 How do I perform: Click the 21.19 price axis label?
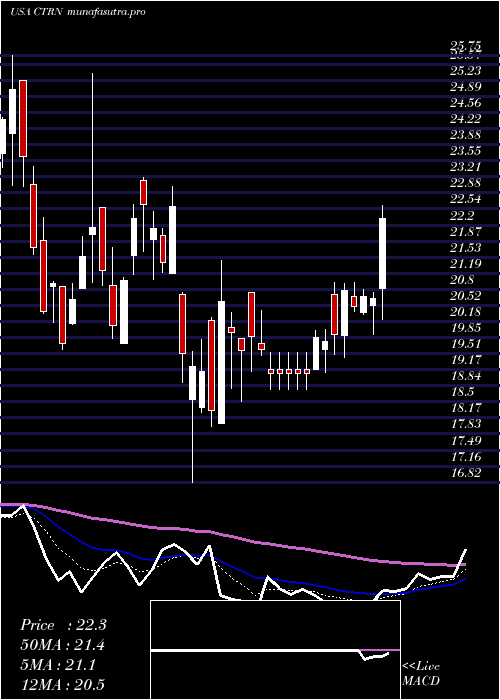466,264
